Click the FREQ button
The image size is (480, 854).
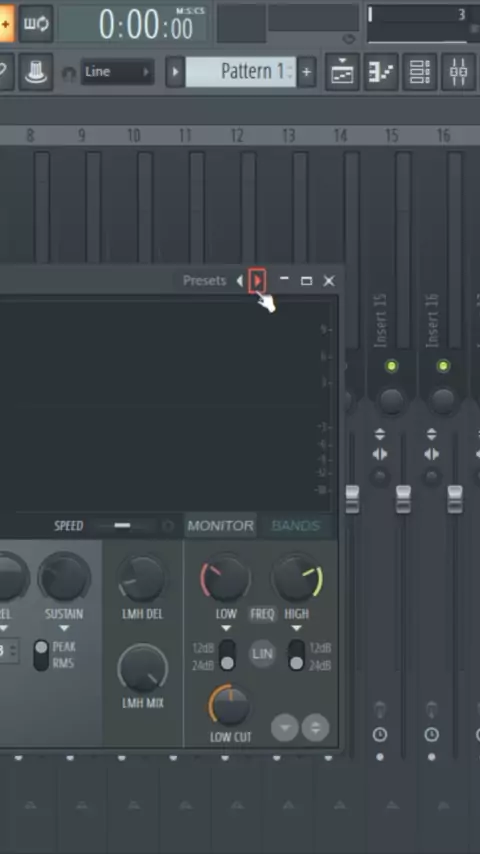[x=262, y=614]
